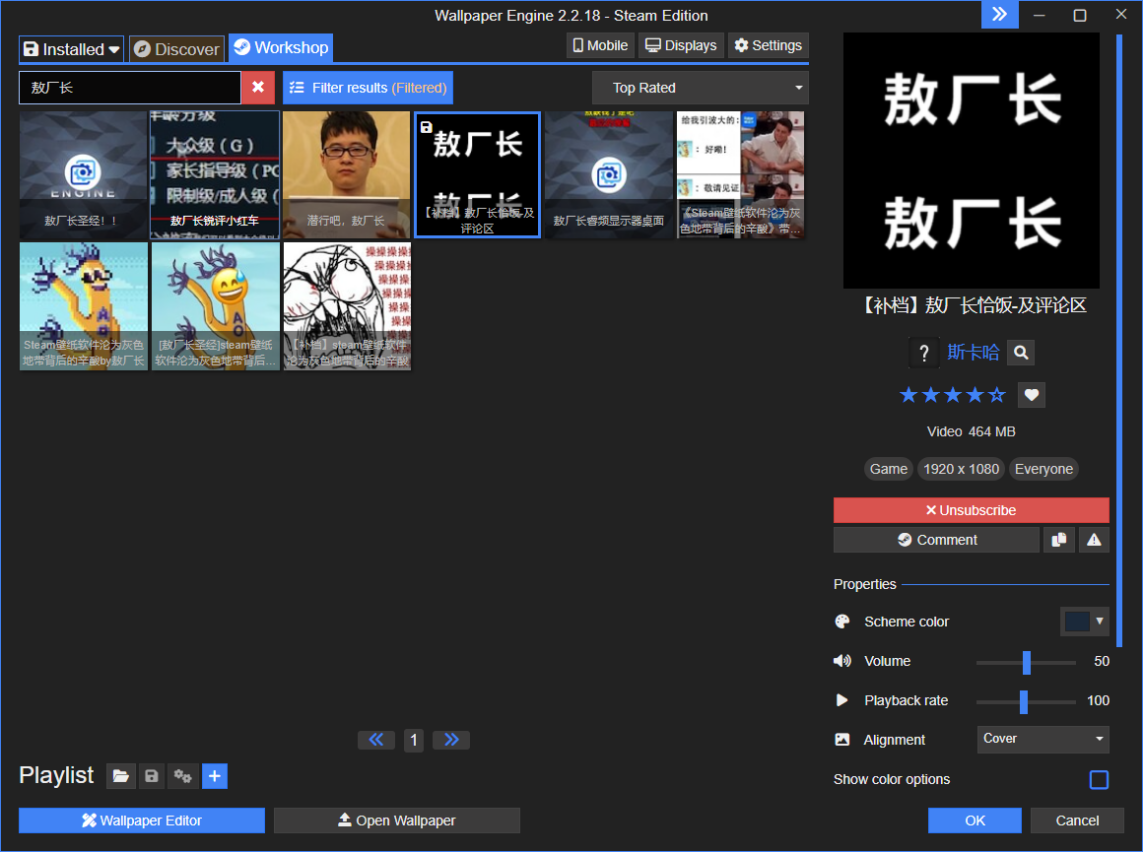Favorite wallpaper using heart icon
1143x852 pixels.
click(x=1031, y=395)
